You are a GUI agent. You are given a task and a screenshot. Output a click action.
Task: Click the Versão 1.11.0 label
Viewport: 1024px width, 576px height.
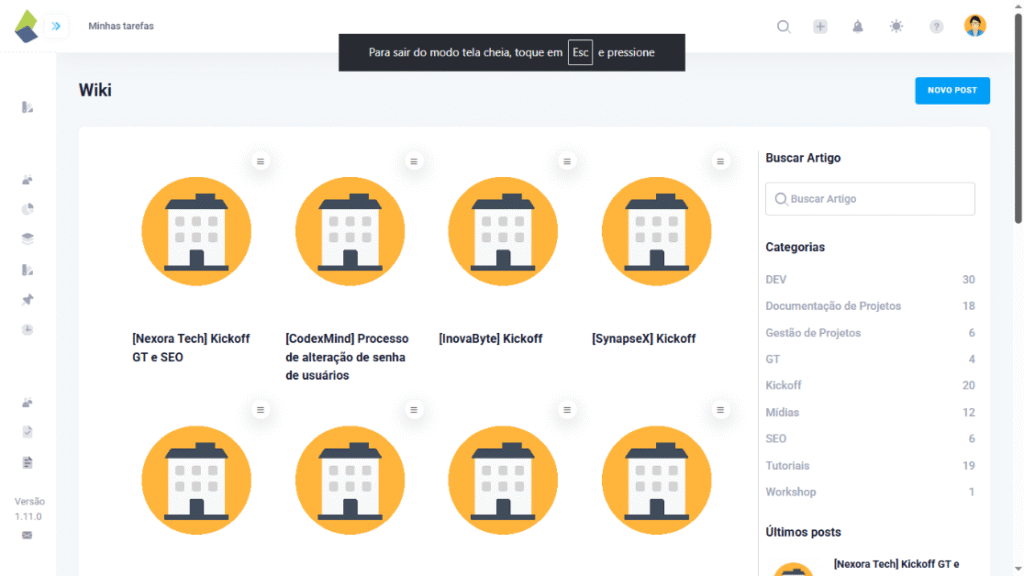coord(29,509)
